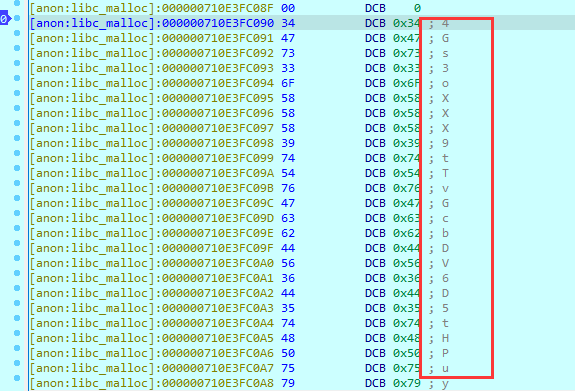Image resolution: width=575 pixels, height=391 pixels.
Task: Click comment G on row 000000710E3FC091
Action: click(x=445, y=38)
